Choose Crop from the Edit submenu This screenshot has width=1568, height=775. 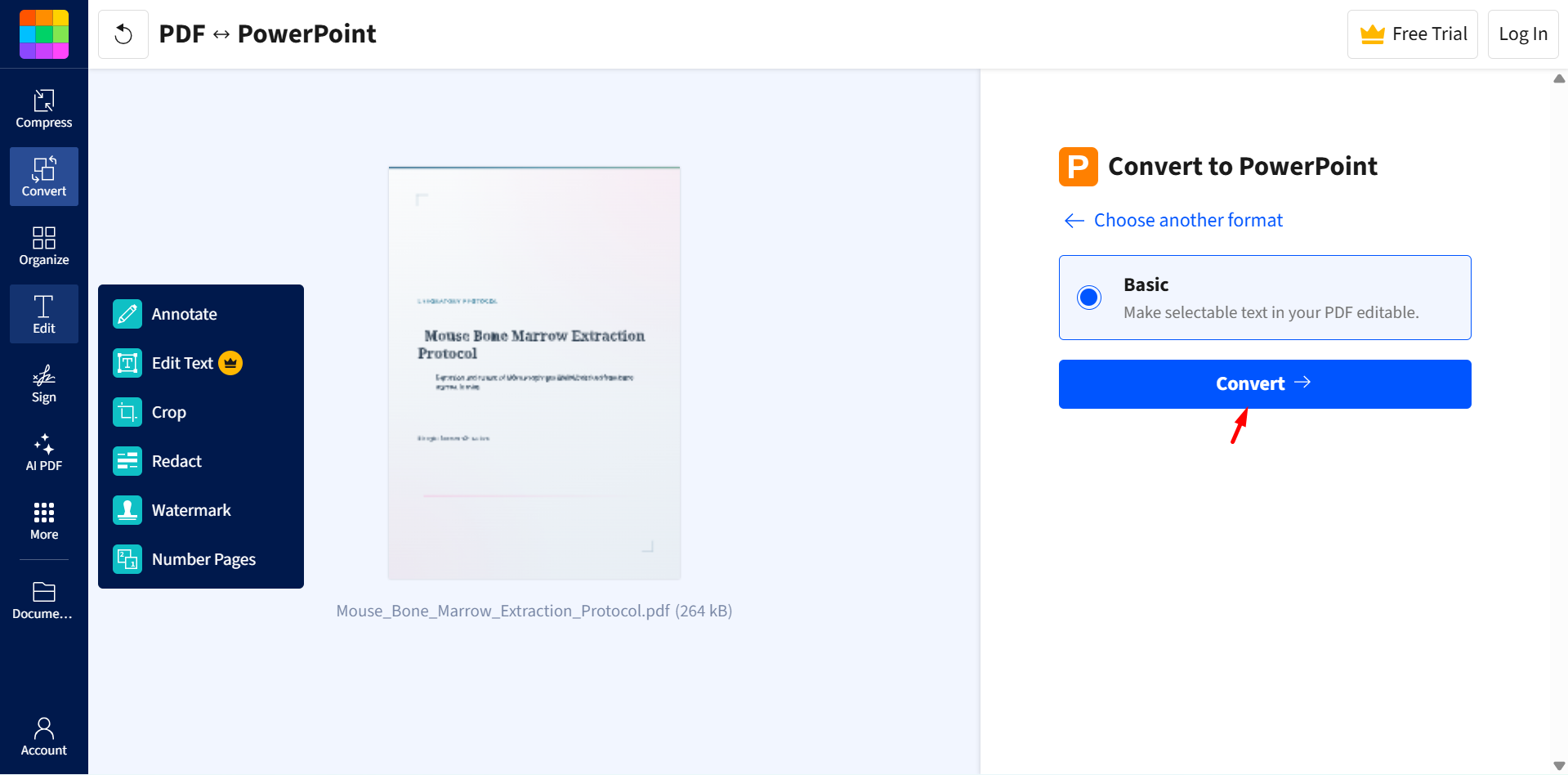[201, 412]
